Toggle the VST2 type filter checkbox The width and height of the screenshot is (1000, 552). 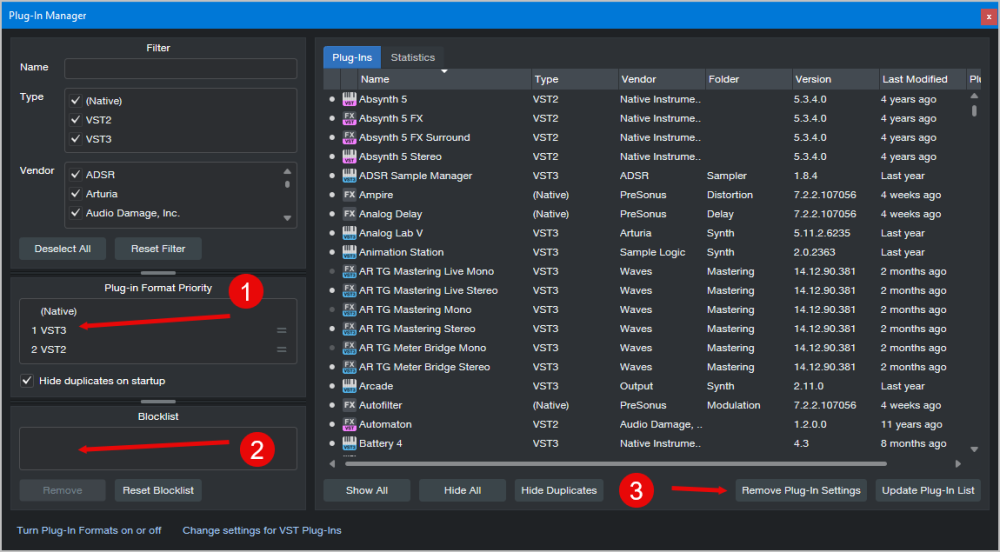tap(75, 120)
